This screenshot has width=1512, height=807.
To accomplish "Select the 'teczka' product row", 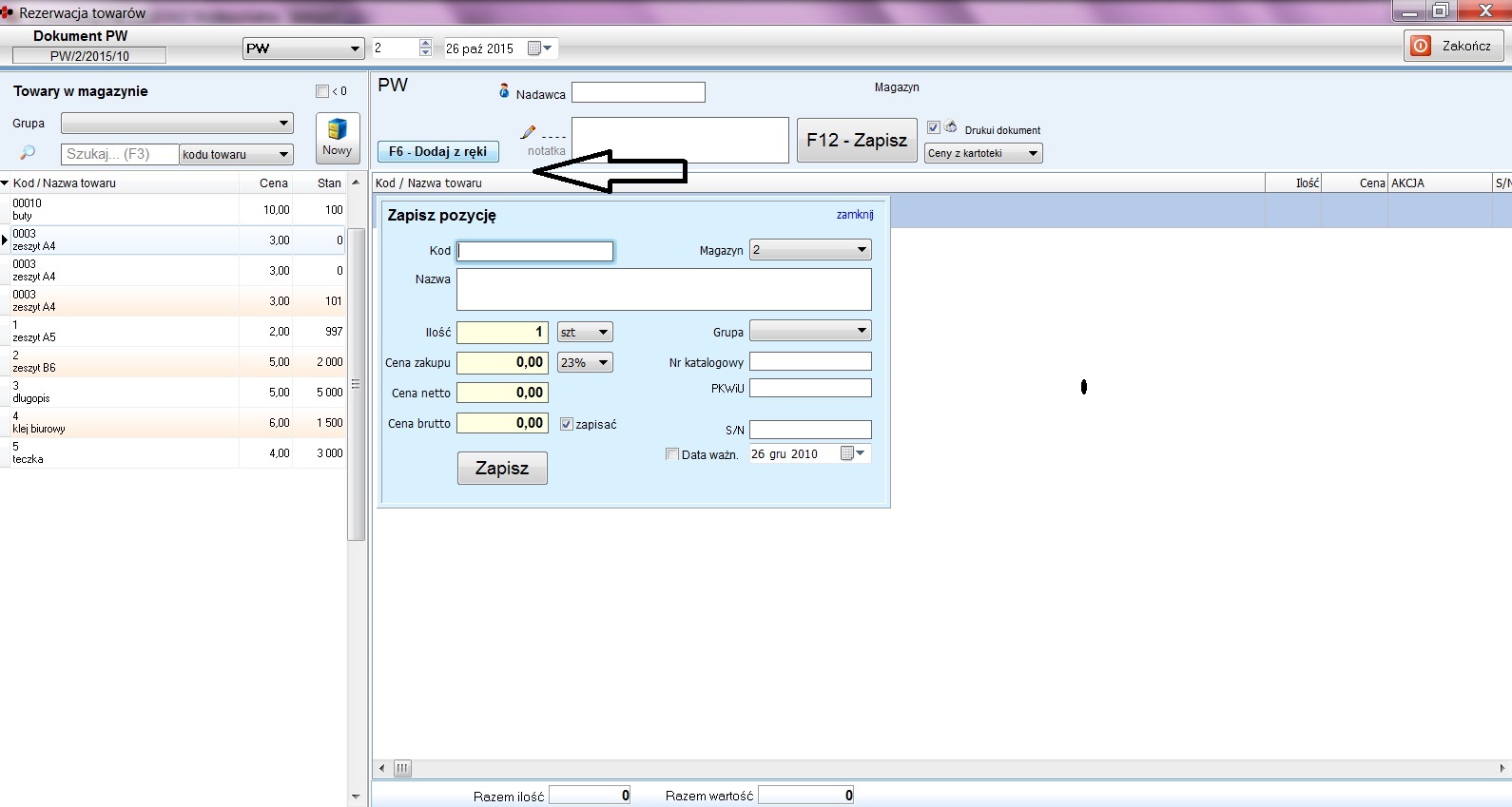I will pyautogui.click(x=173, y=453).
